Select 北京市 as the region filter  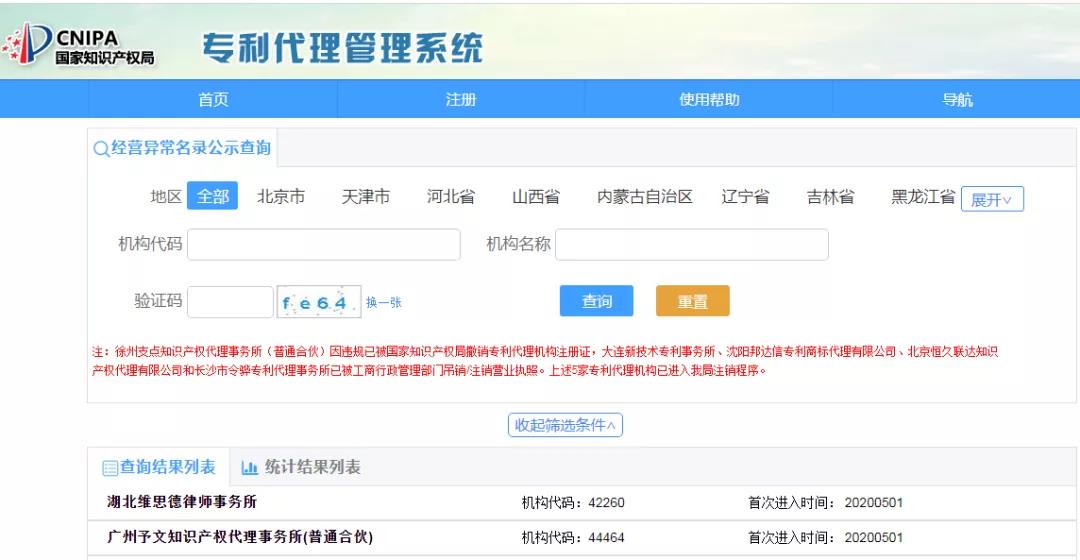coord(281,197)
